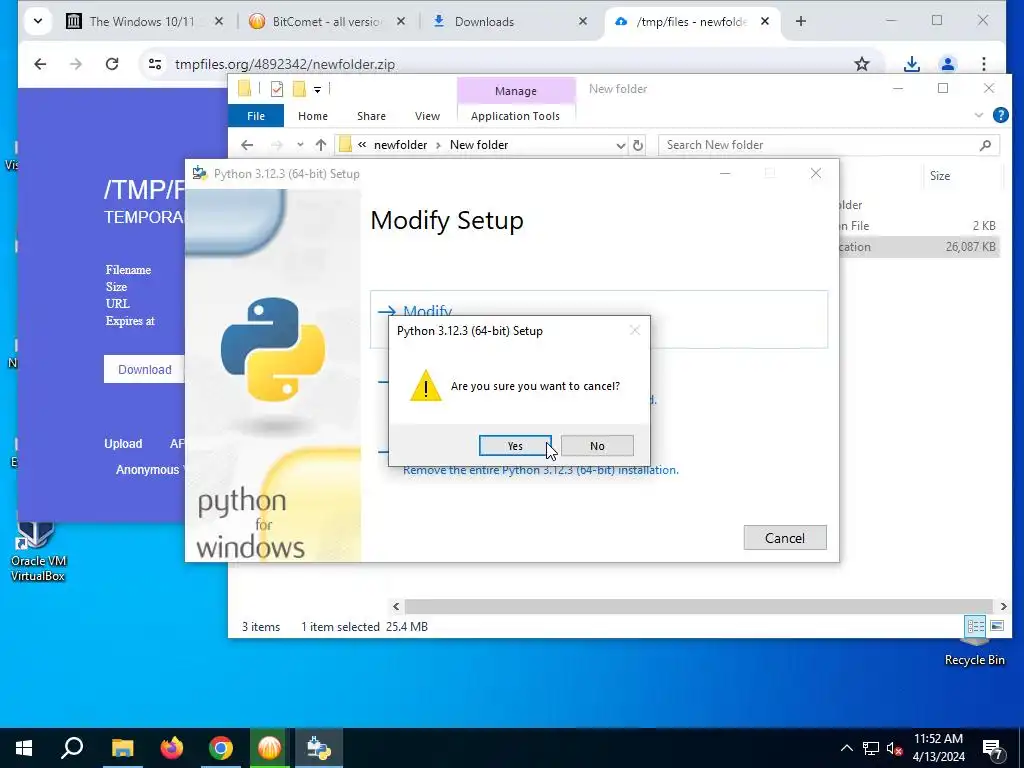The height and width of the screenshot is (768, 1024).
Task: Click the network tray icon
Action: coord(871,748)
